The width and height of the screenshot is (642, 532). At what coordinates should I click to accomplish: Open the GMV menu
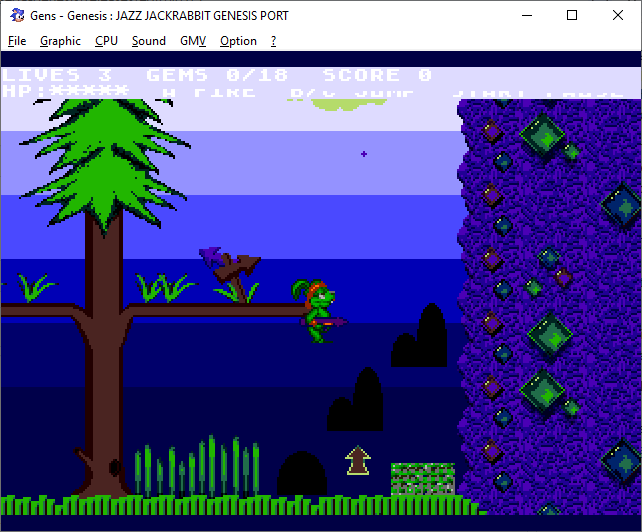point(193,41)
